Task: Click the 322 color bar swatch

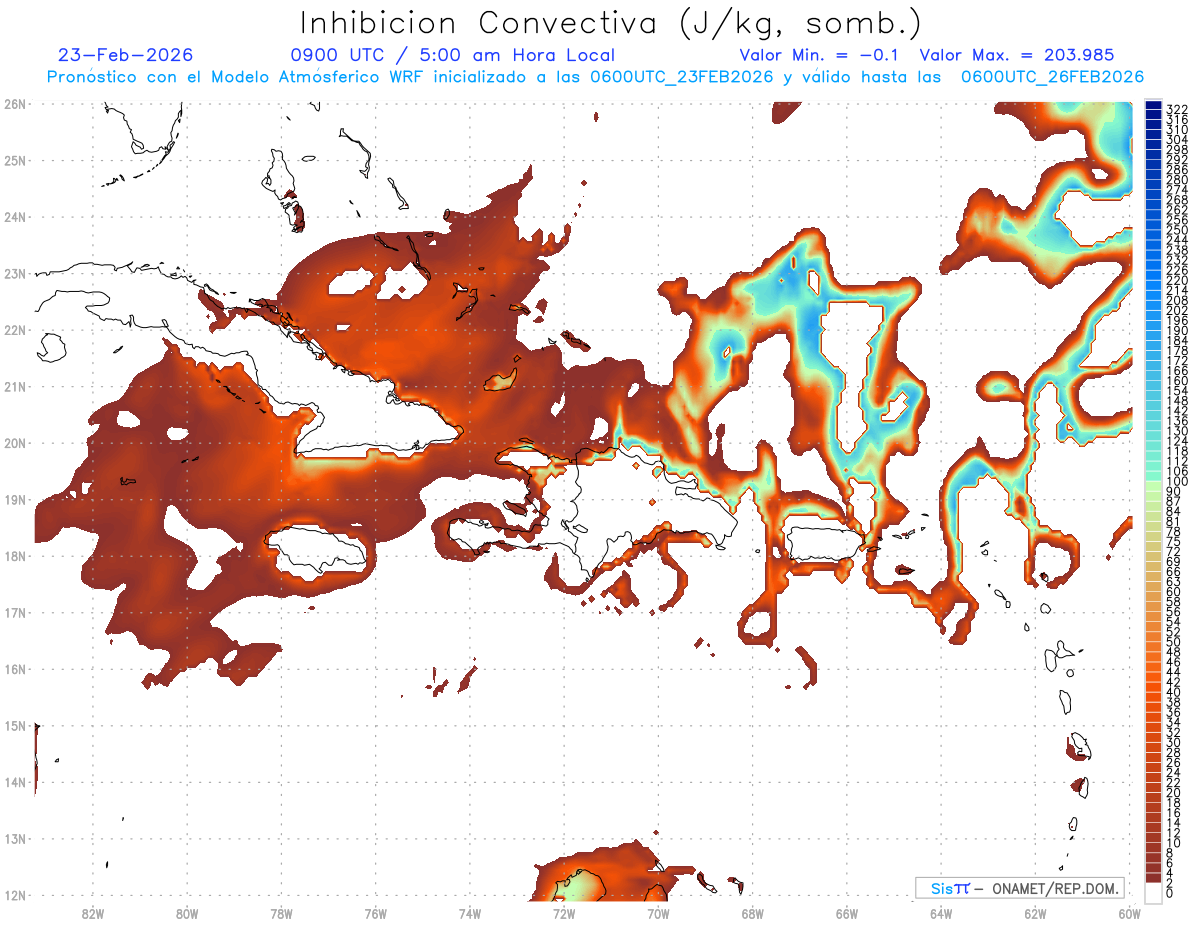Action: [1154, 107]
